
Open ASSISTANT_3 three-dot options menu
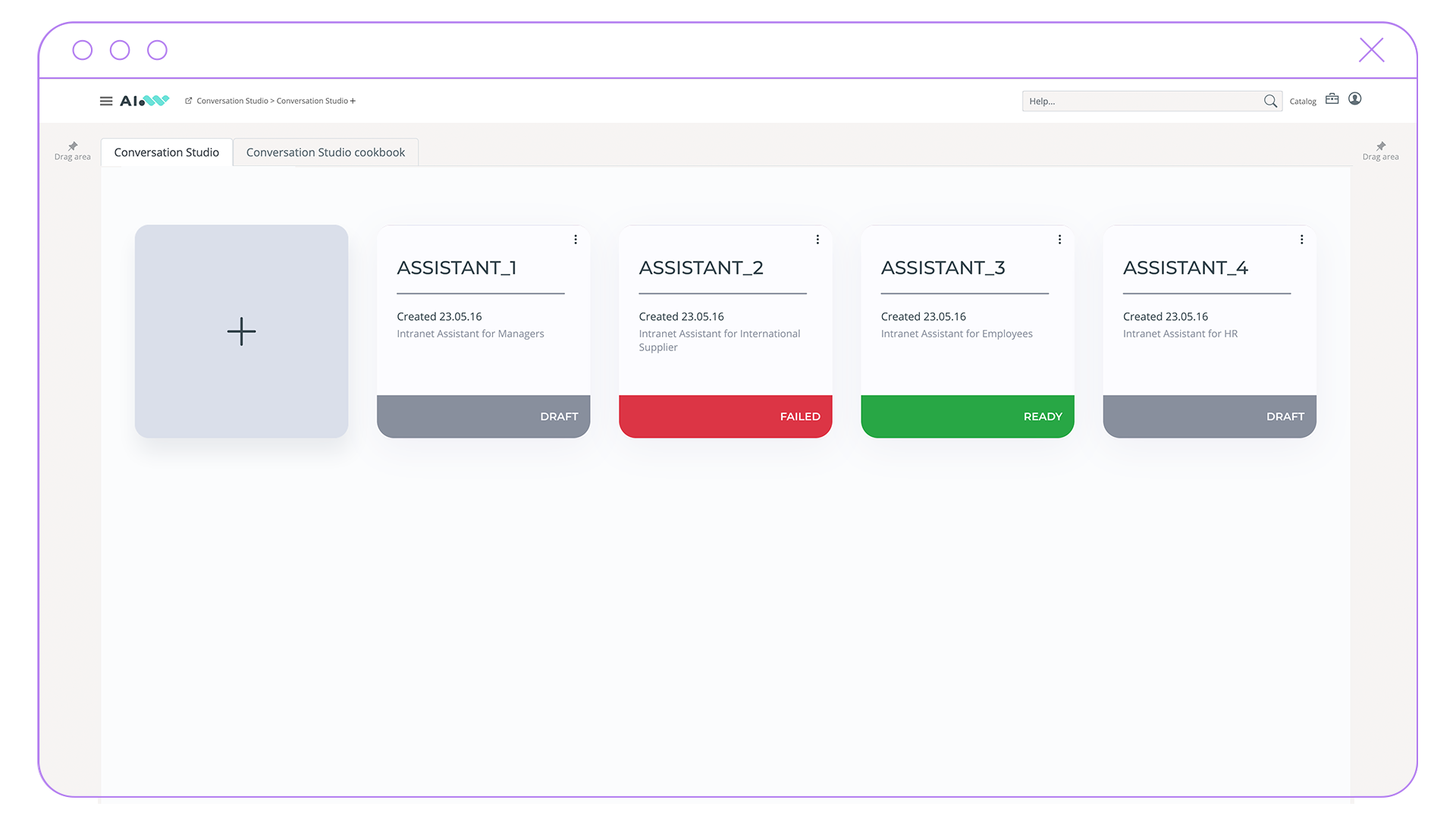pyautogui.click(x=1059, y=240)
